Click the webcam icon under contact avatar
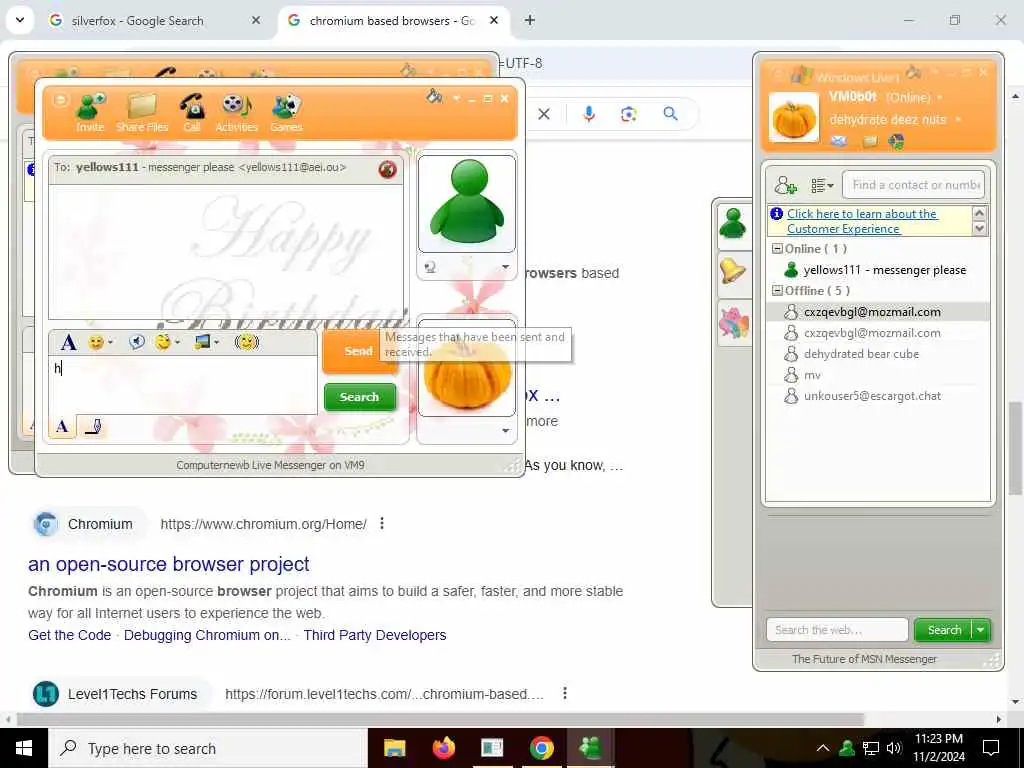 tap(430, 266)
